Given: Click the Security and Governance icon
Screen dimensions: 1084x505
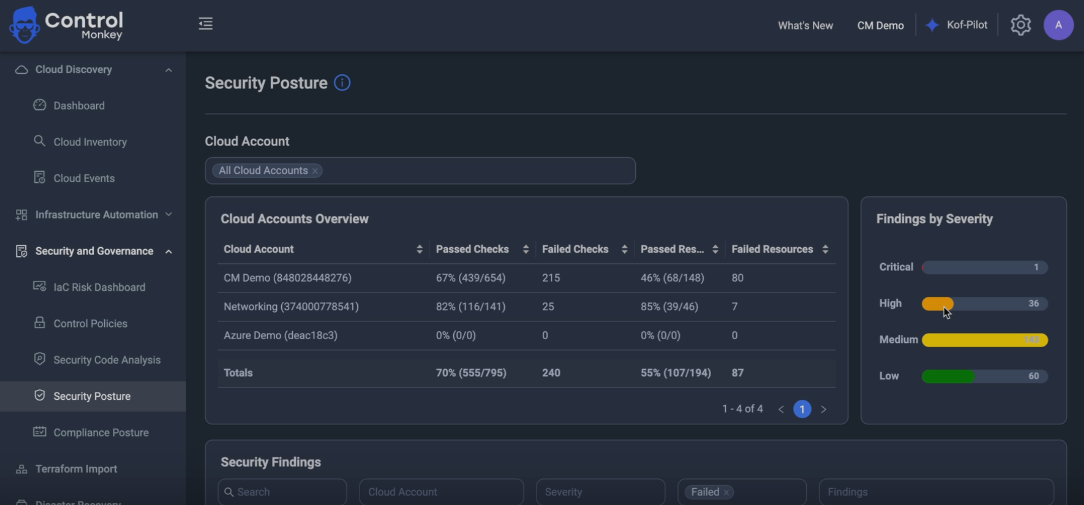Looking at the screenshot, I should click(x=21, y=251).
